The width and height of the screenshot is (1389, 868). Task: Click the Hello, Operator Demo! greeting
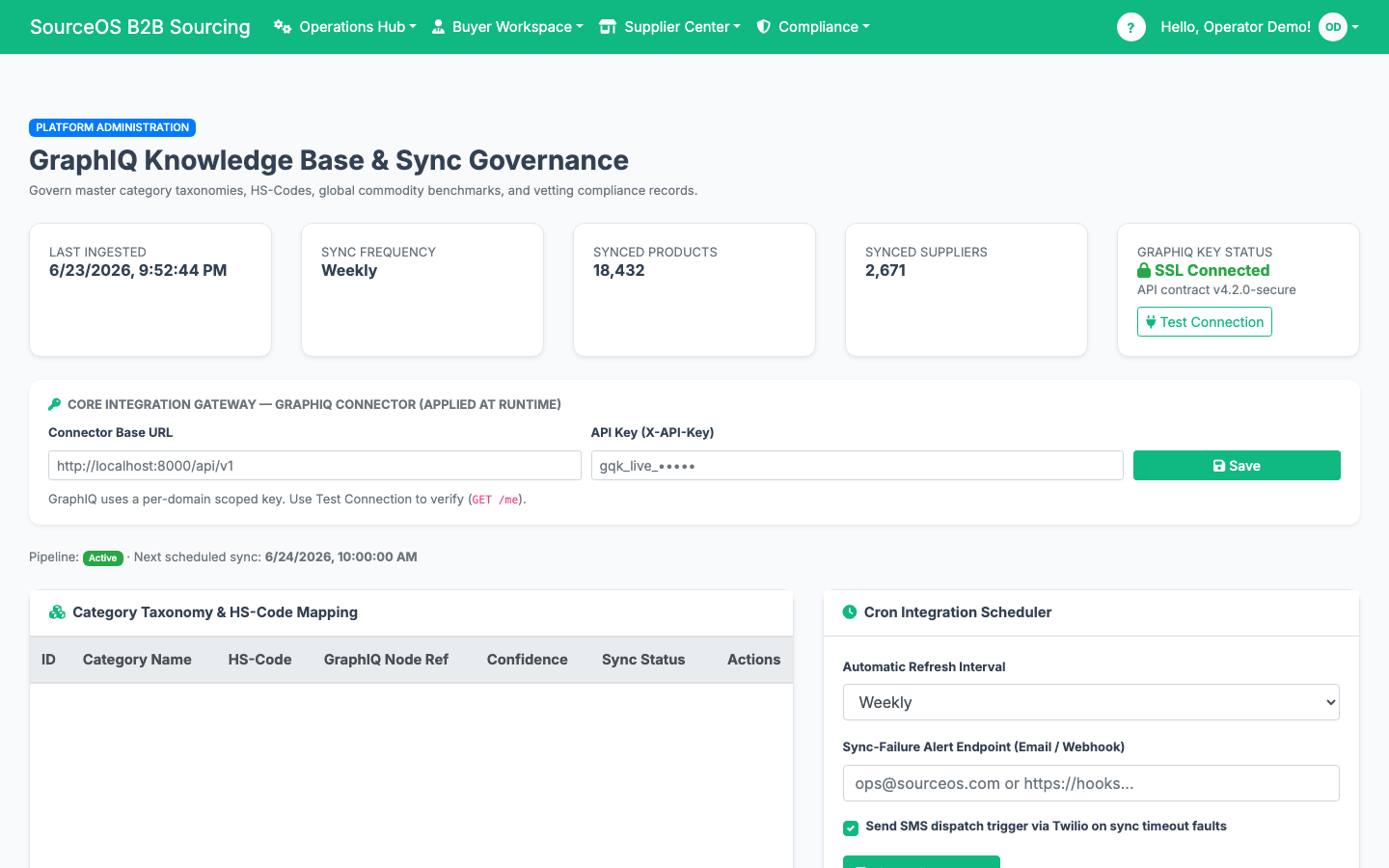coord(1236,27)
